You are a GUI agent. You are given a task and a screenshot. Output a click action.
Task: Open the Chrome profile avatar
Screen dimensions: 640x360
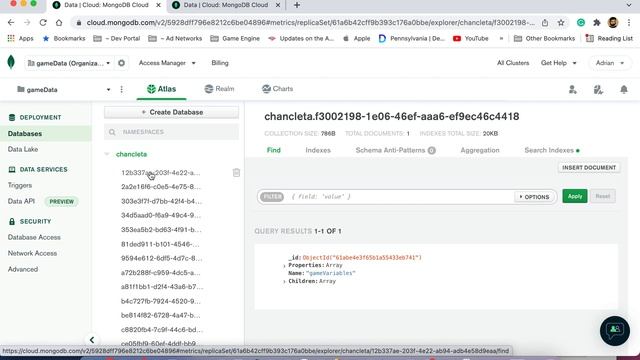pos(613,23)
